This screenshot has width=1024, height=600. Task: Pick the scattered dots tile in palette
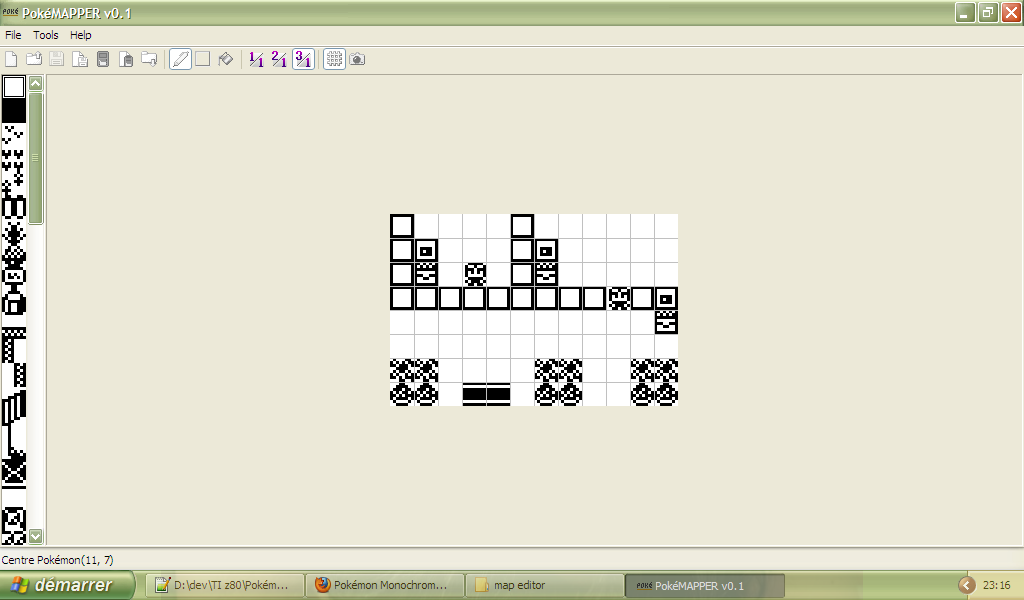[14, 135]
